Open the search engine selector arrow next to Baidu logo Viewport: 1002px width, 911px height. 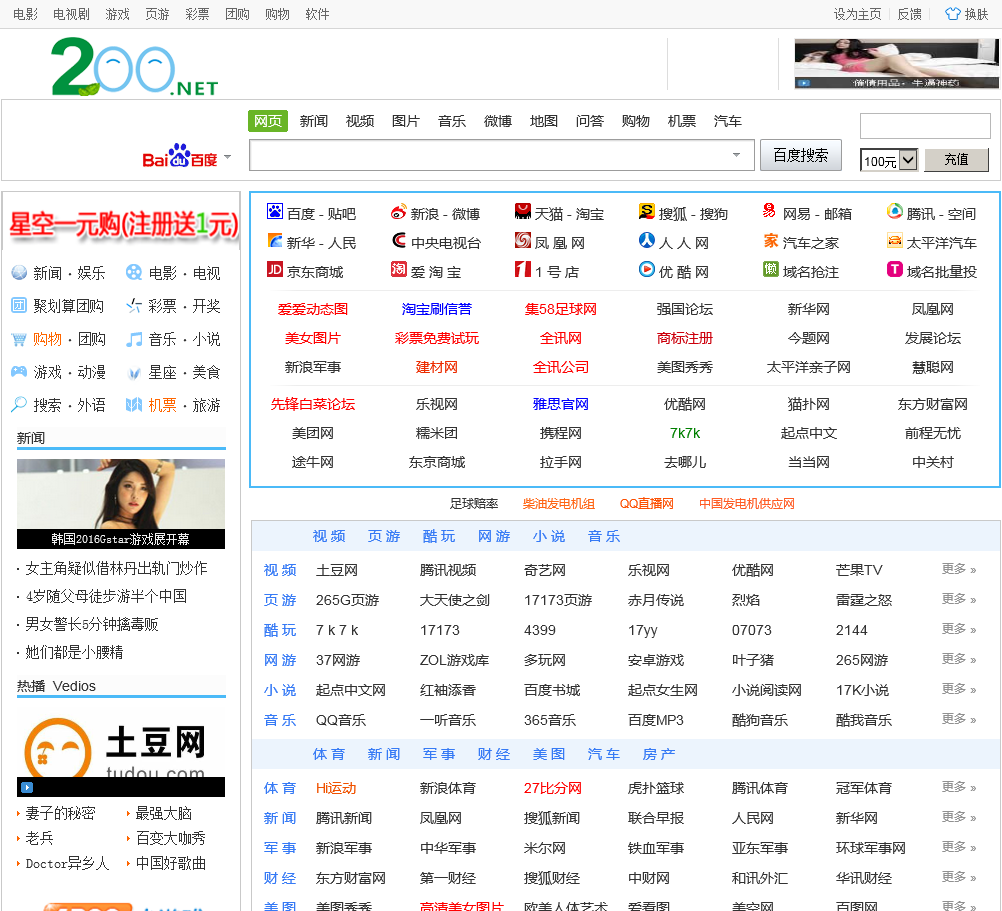tap(227, 157)
